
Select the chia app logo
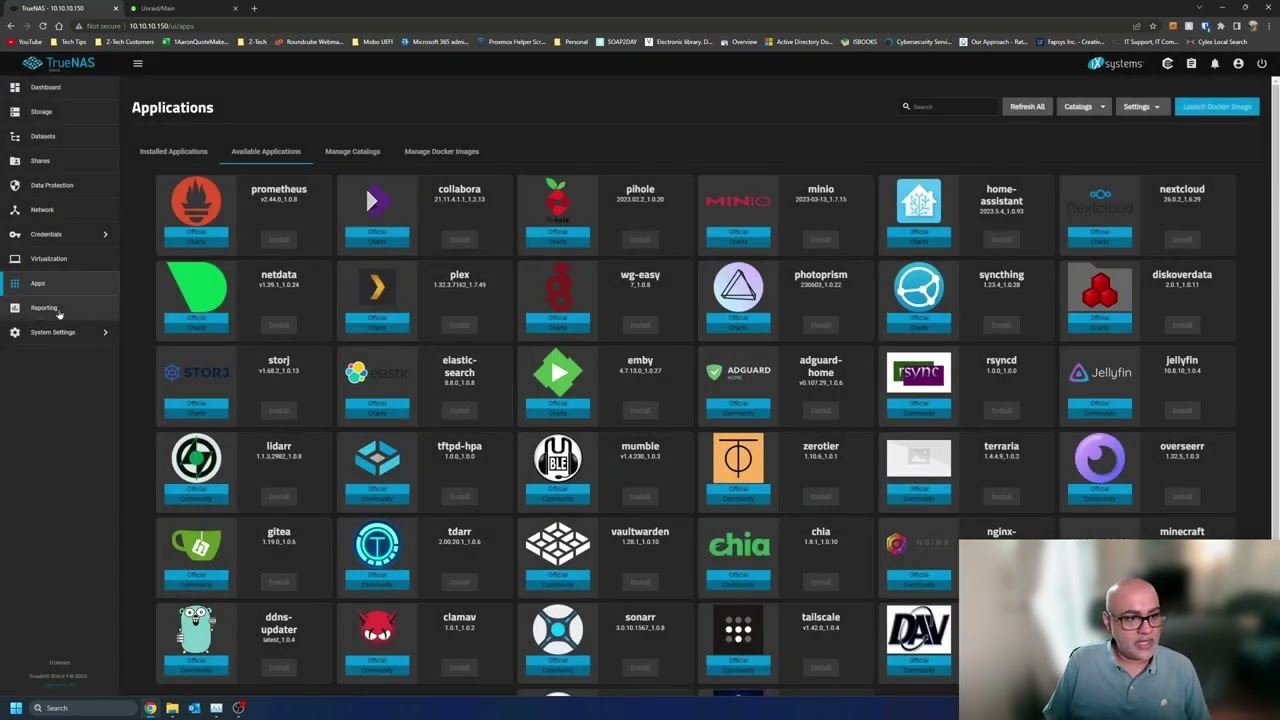pyautogui.click(x=738, y=544)
